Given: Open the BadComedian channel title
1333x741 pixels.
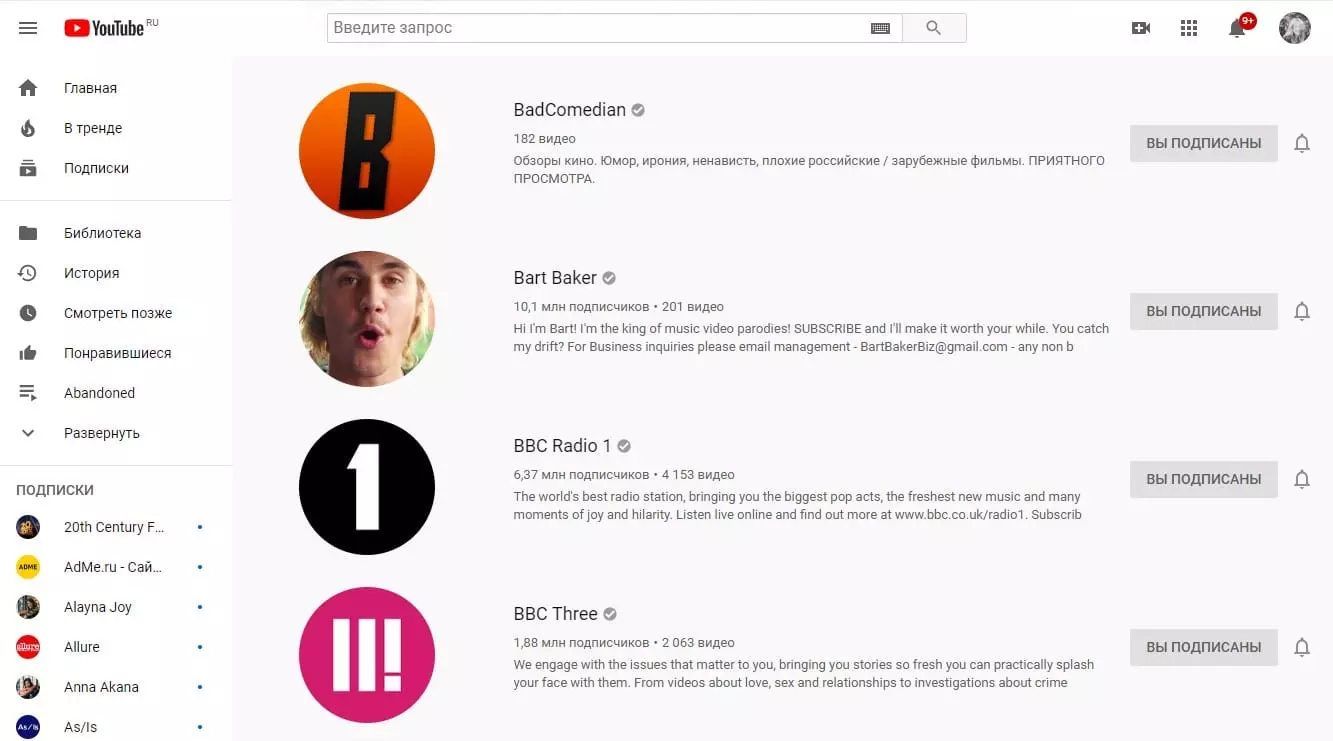Looking at the screenshot, I should click(x=569, y=110).
